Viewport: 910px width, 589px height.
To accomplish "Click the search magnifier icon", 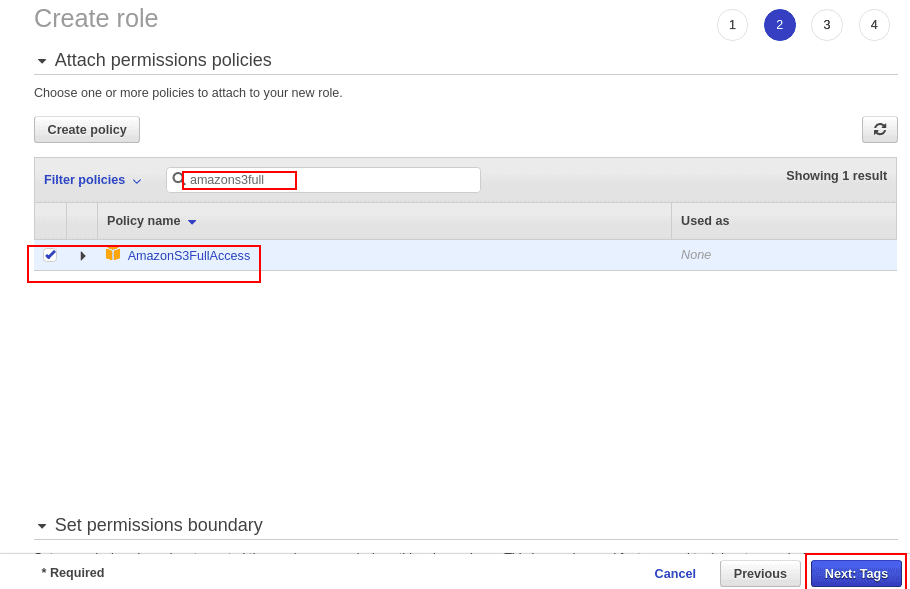I will pyautogui.click(x=178, y=179).
